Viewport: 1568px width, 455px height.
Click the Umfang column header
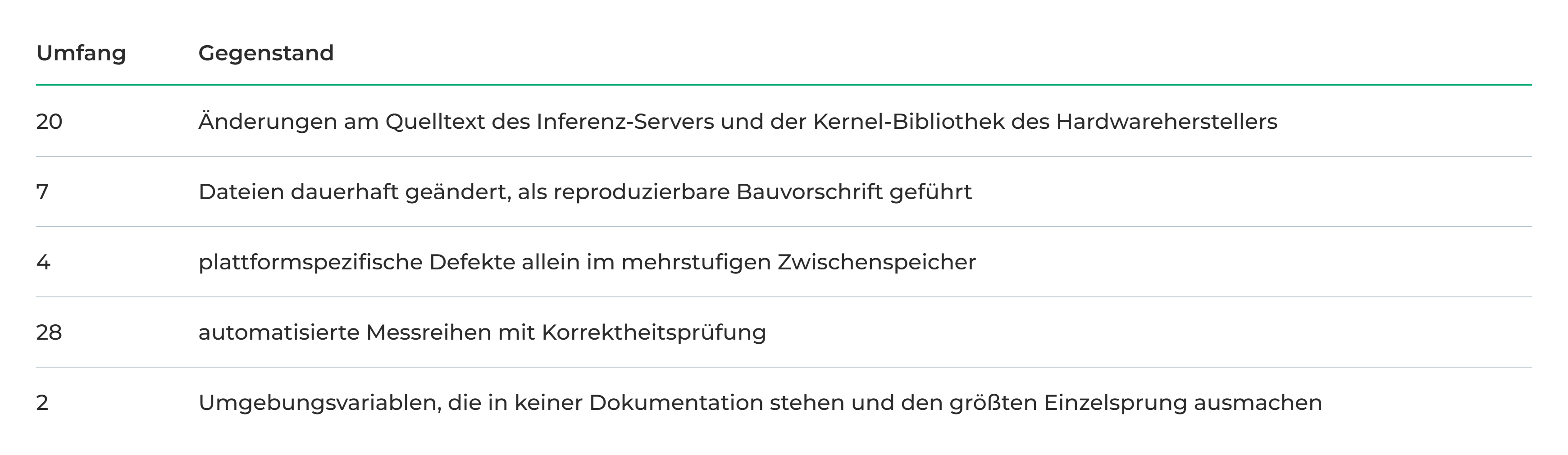tap(81, 53)
